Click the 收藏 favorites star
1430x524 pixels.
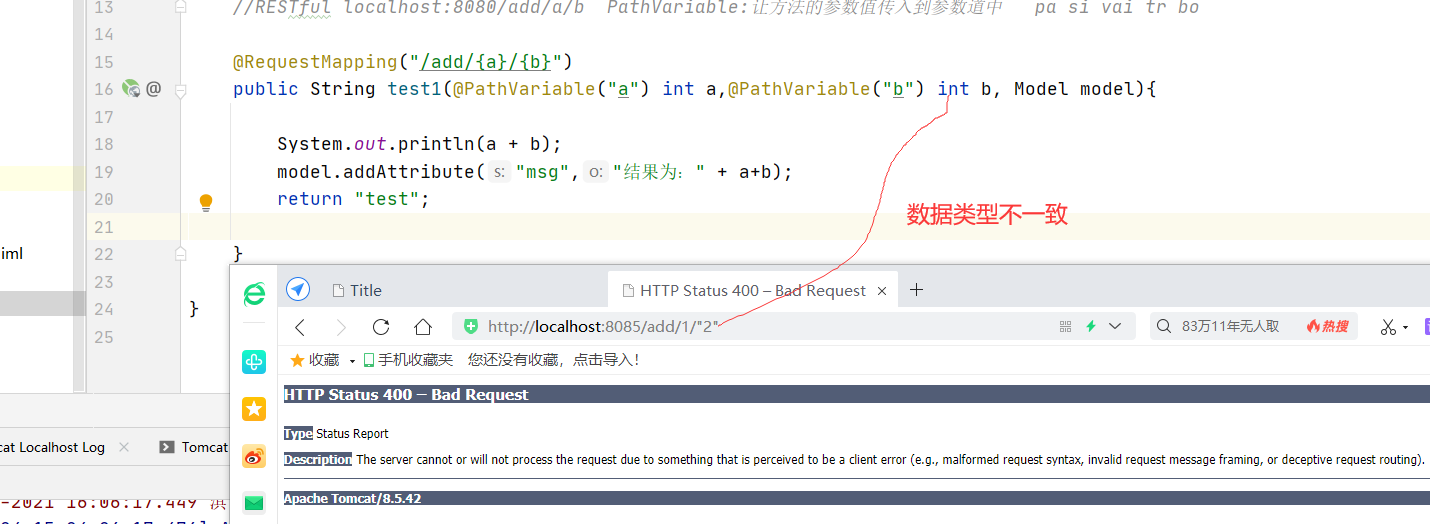pos(297,360)
